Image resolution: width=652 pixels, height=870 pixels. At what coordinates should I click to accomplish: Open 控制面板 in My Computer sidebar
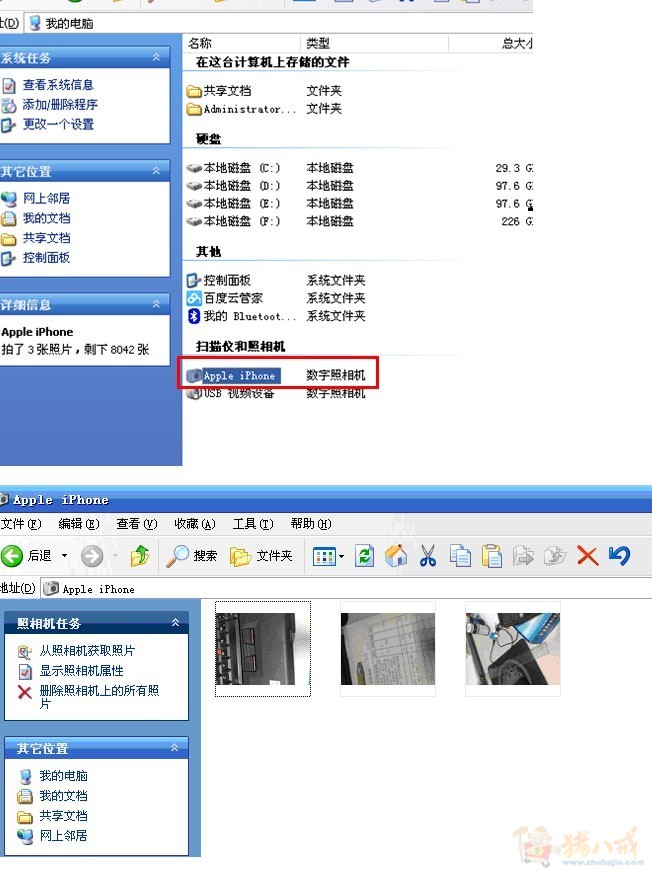(46, 257)
